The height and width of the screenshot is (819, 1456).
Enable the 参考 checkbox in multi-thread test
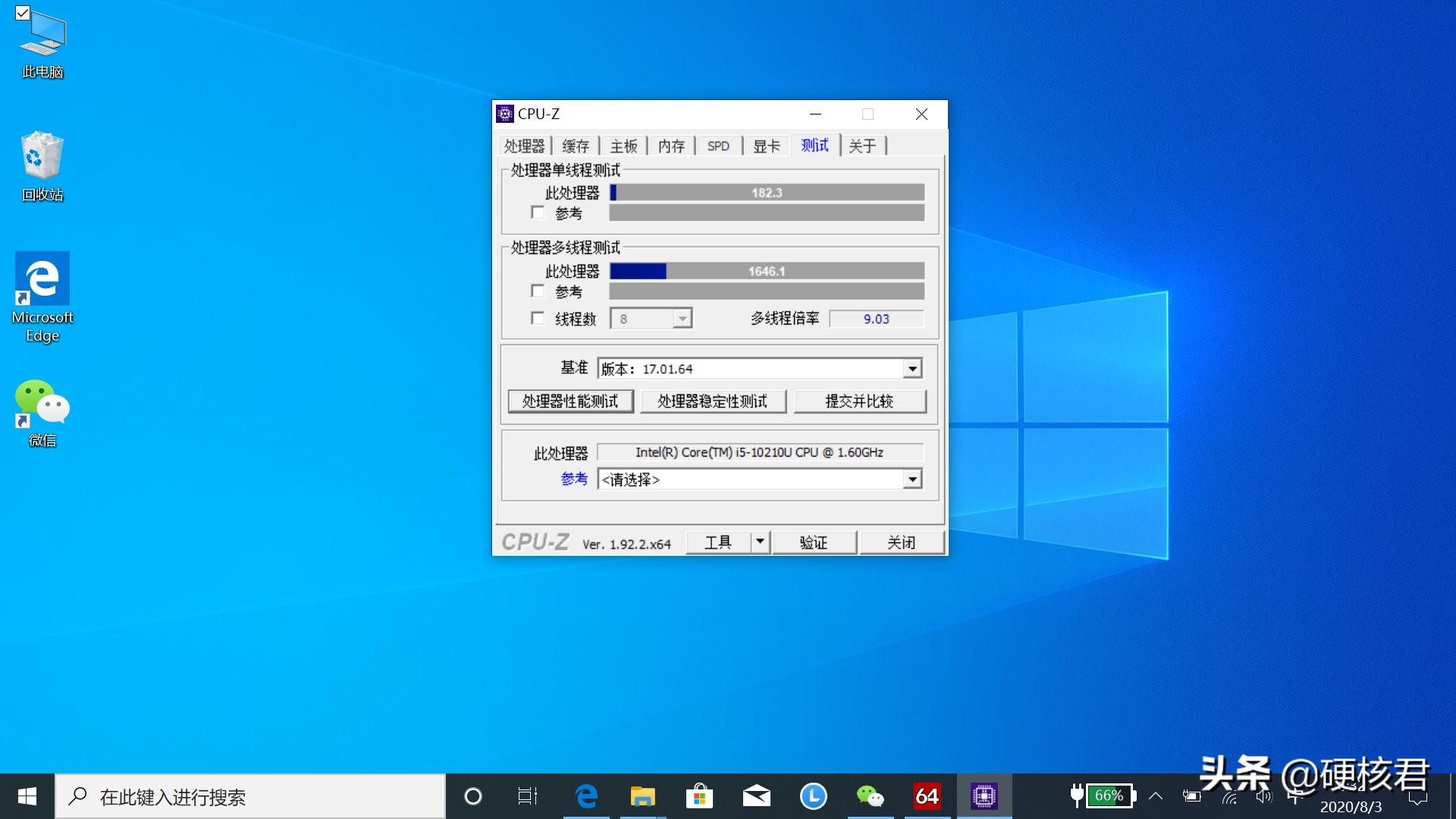coord(538,291)
